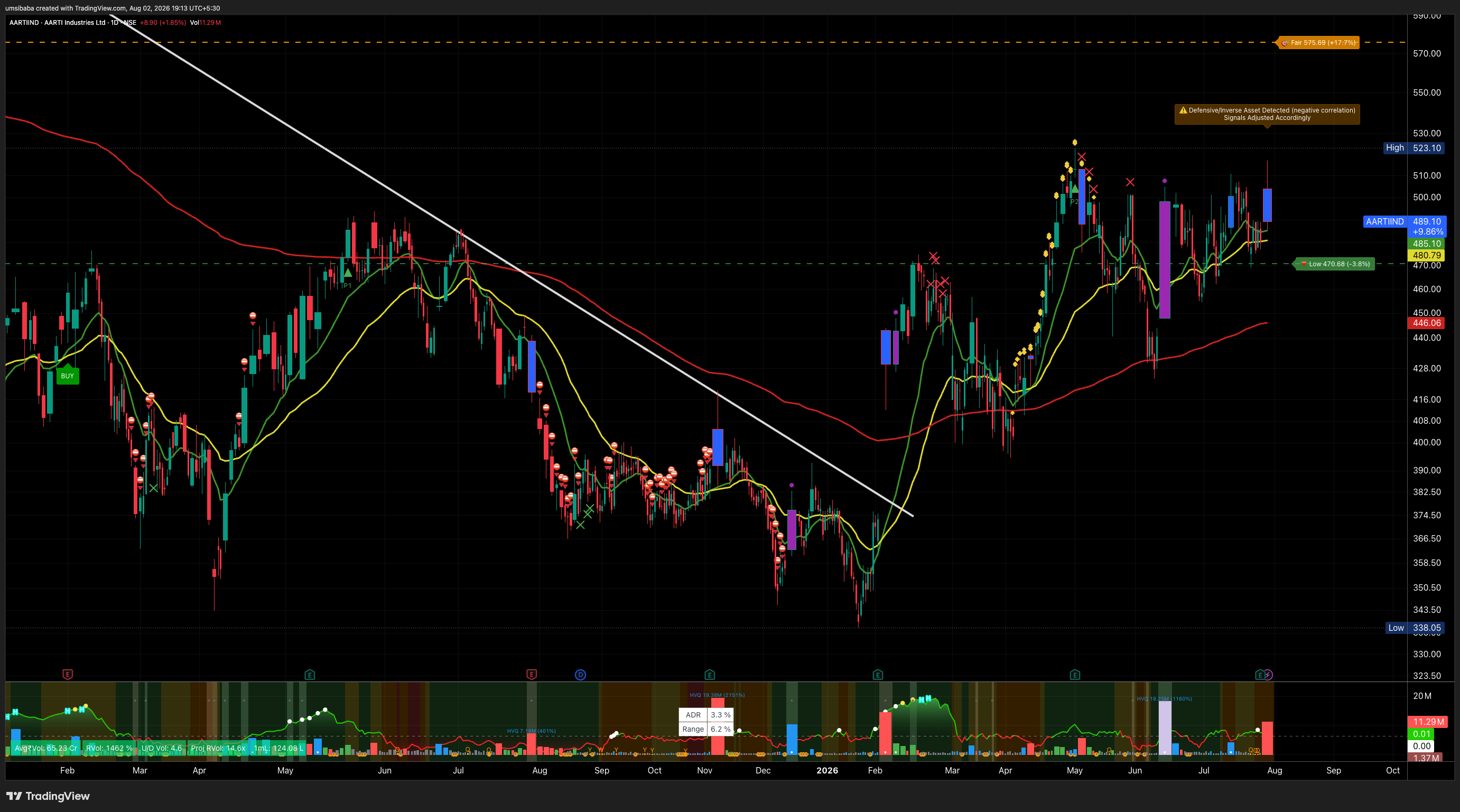Click the white 0.00 indicator tag
This screenshot has height=812, width=1460.
[1421, 746]
